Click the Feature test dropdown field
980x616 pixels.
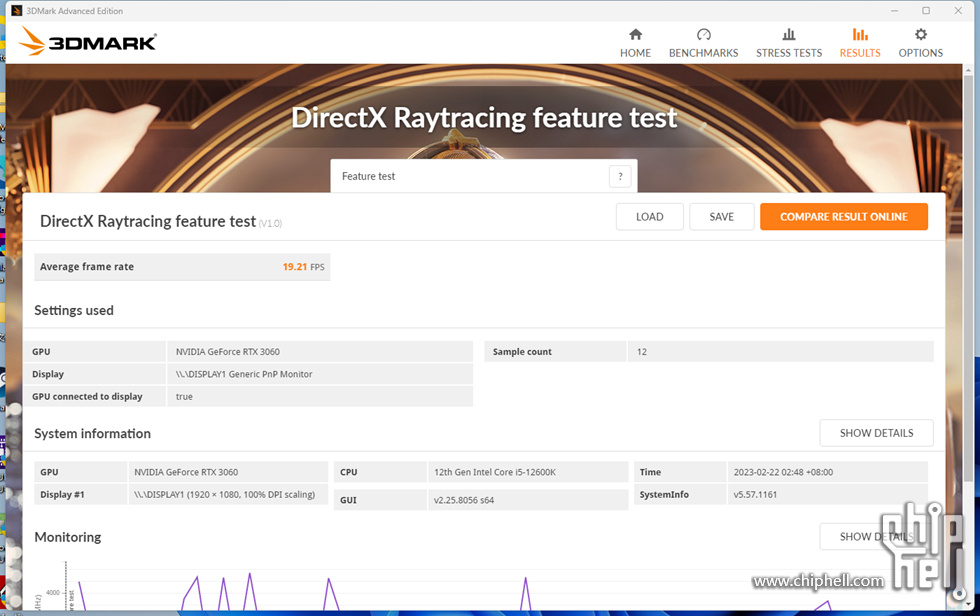tap(484, 176)
